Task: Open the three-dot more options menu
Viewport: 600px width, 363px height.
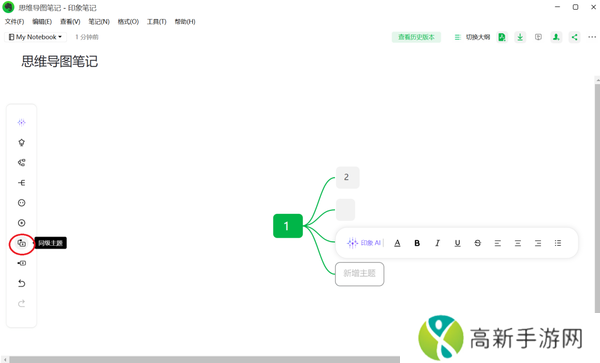Action: coord(592,37)
